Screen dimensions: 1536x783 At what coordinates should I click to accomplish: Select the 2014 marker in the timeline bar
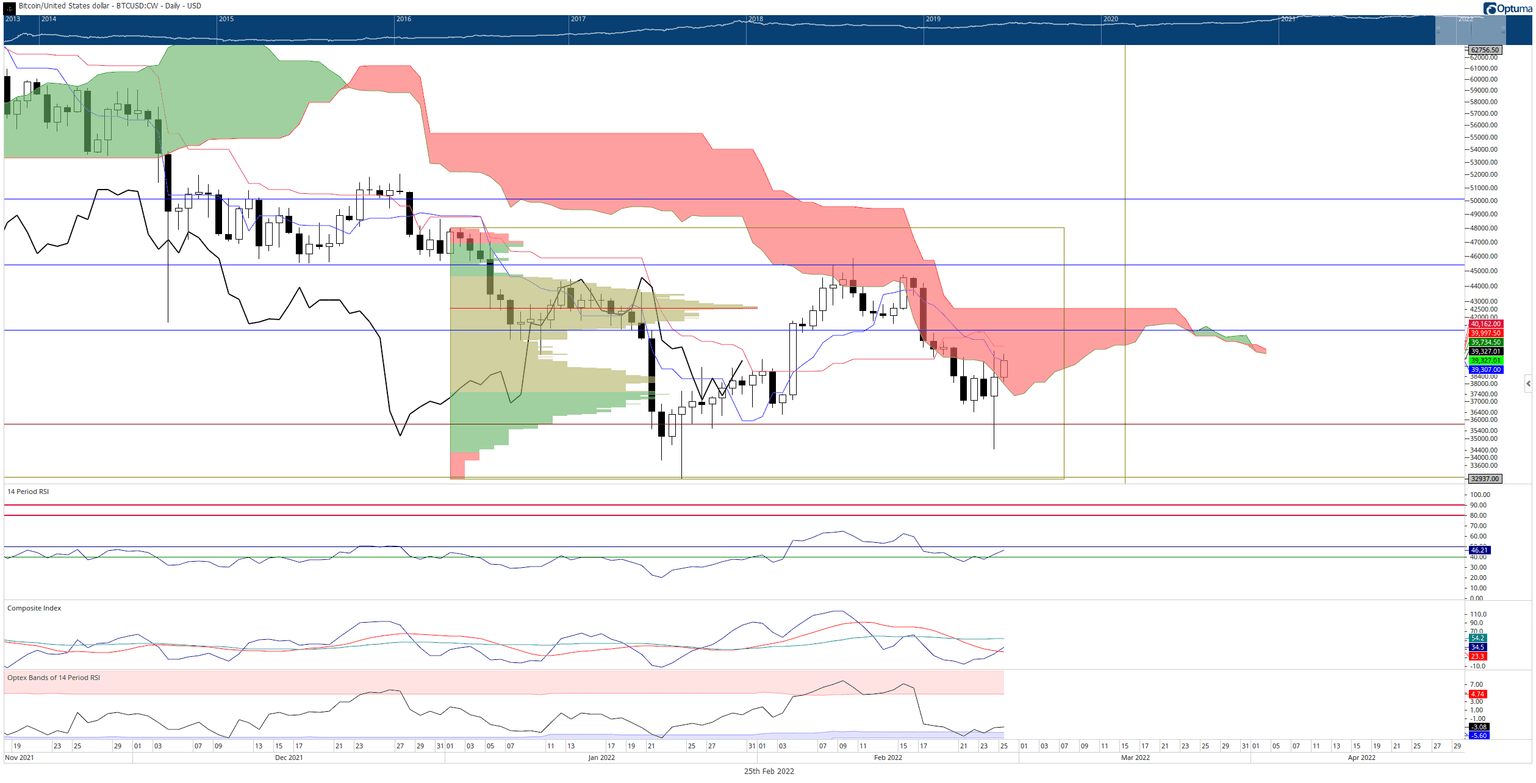coord(50,19)
